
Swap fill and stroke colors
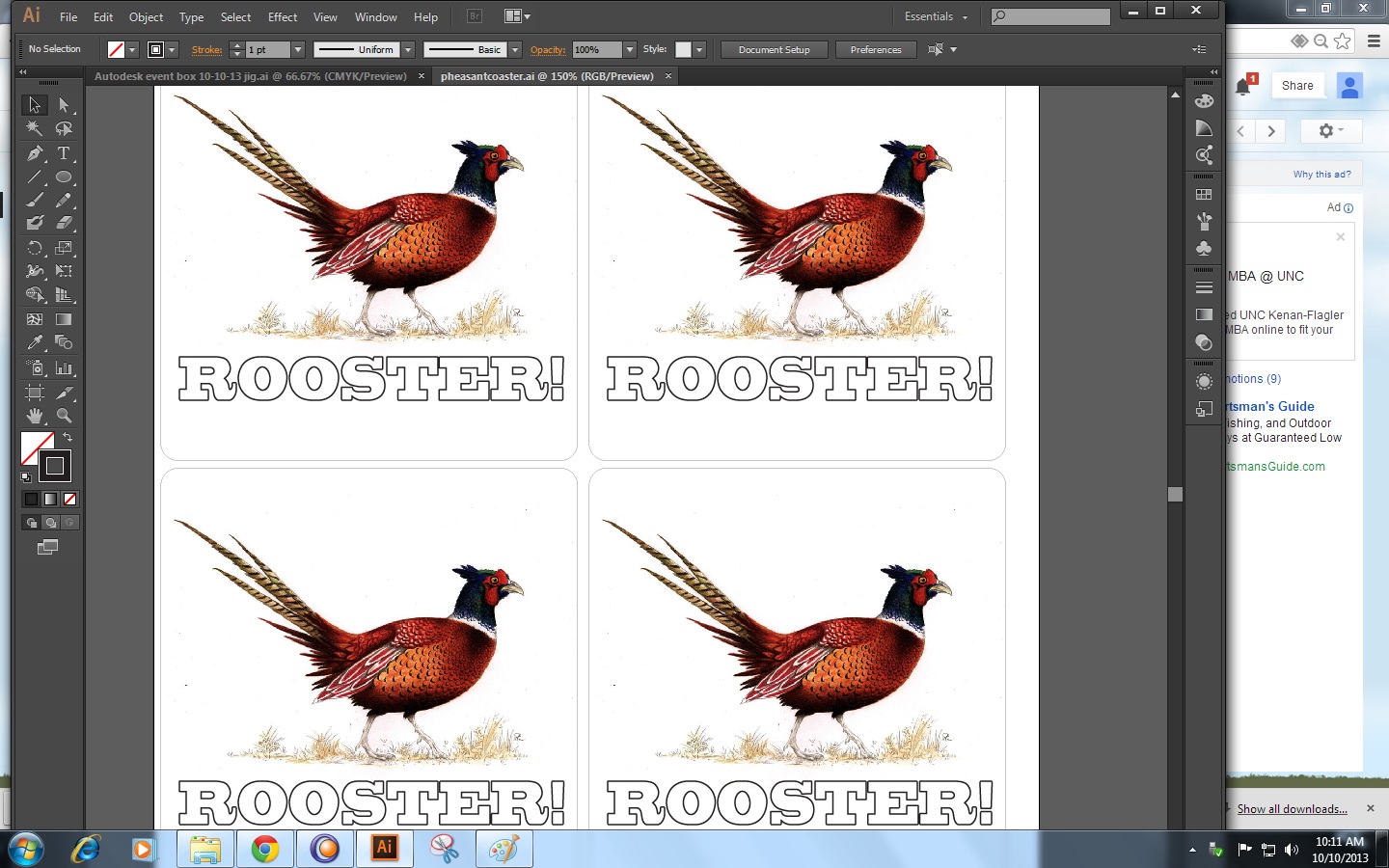click(68, 437)
